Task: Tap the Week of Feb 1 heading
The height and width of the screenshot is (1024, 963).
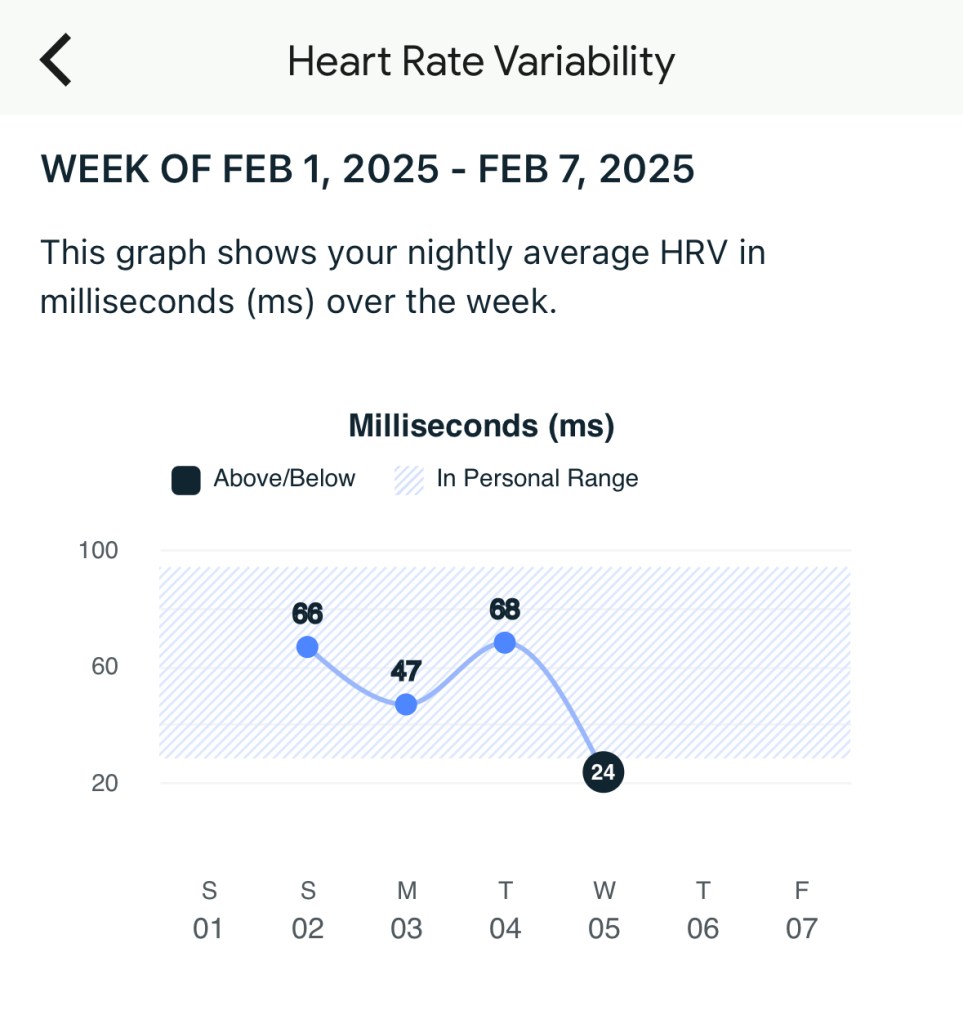Action: [367, 170]
